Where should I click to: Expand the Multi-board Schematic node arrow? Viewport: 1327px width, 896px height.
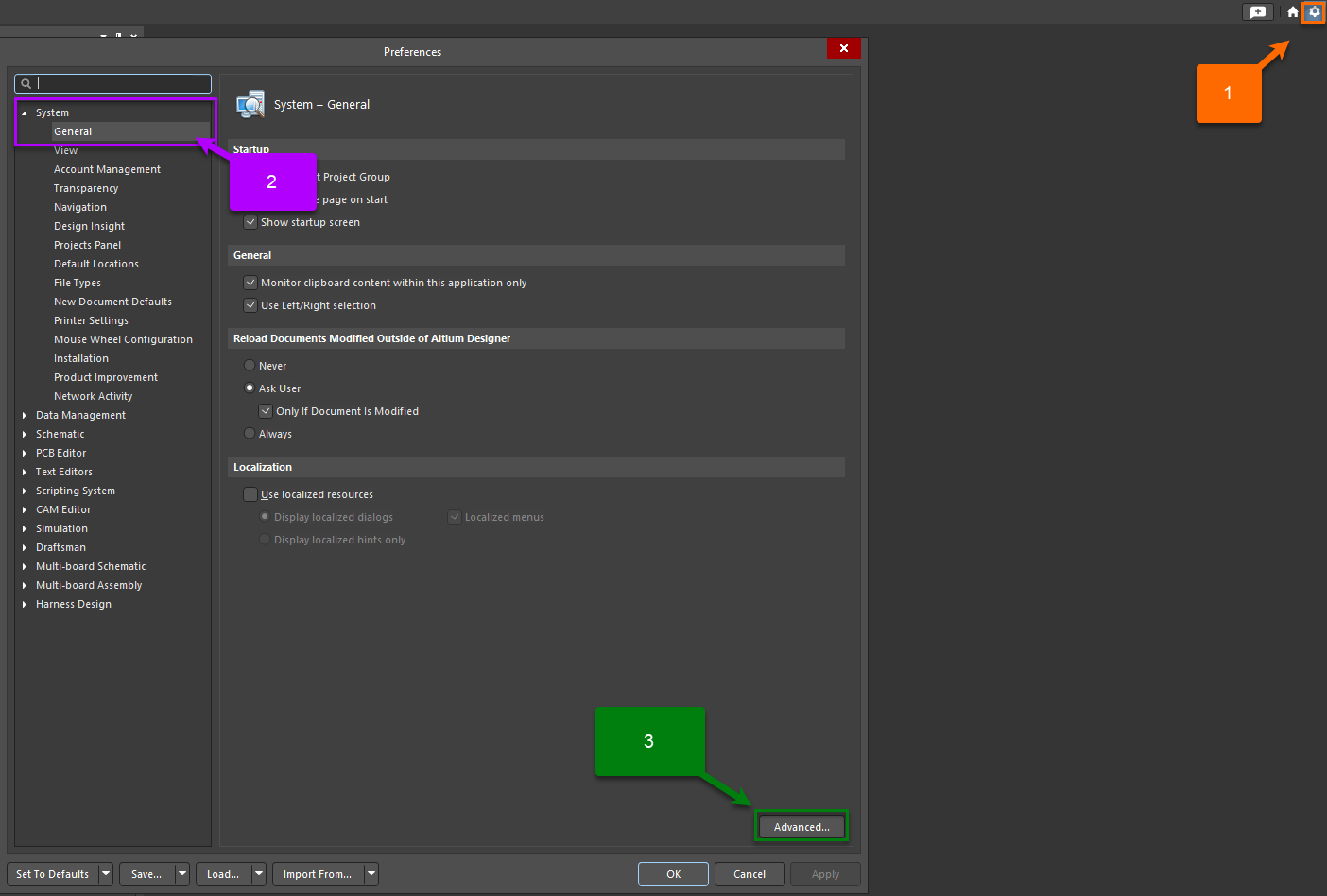[x=25, y=567]
